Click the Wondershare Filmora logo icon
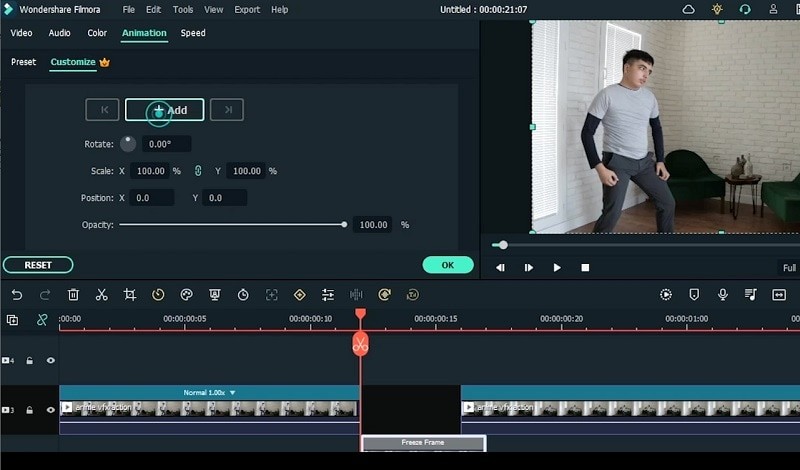This screenshot has height=470, width=800. (8, 9)
